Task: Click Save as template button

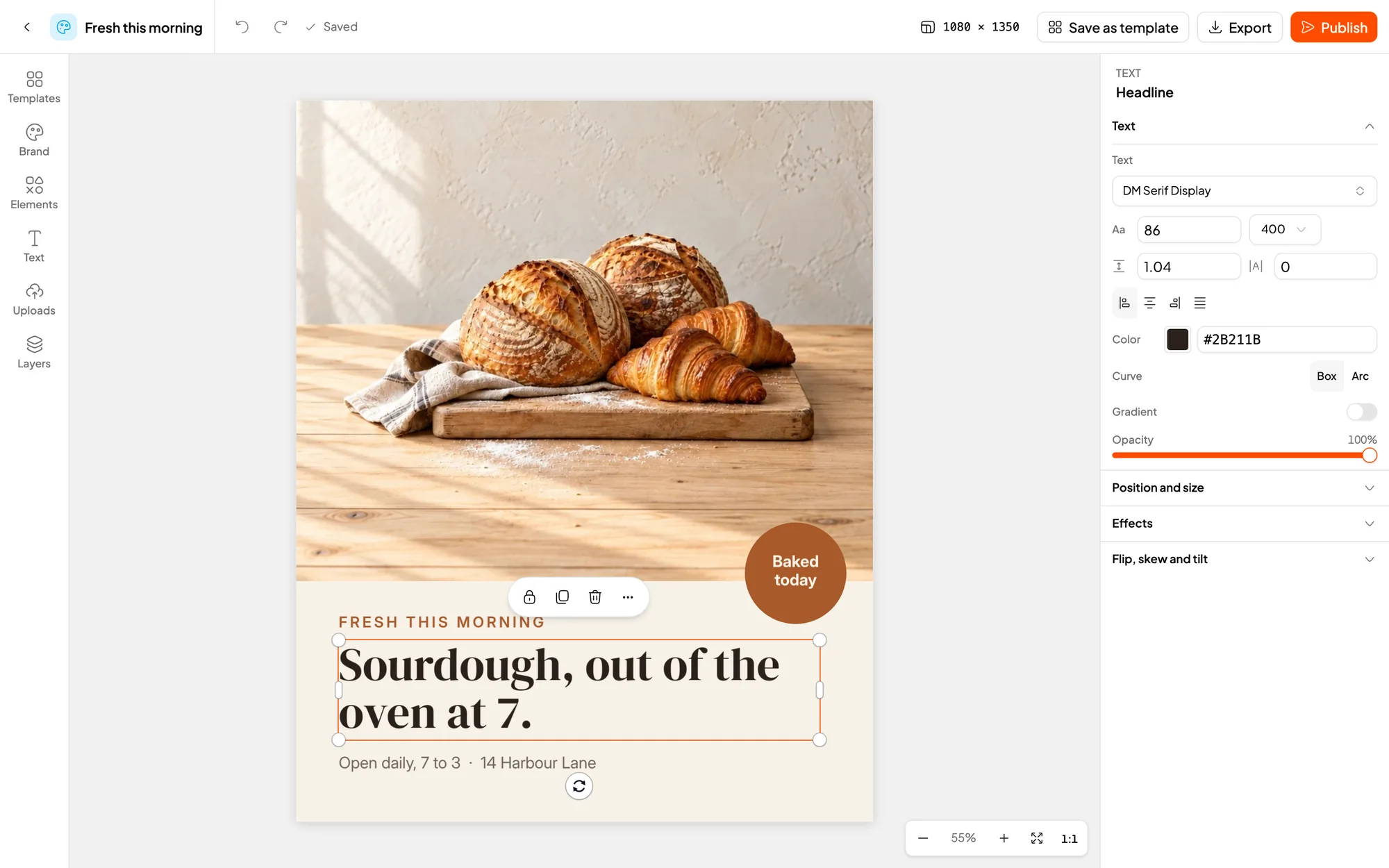Action: (x=1113, y=27)
